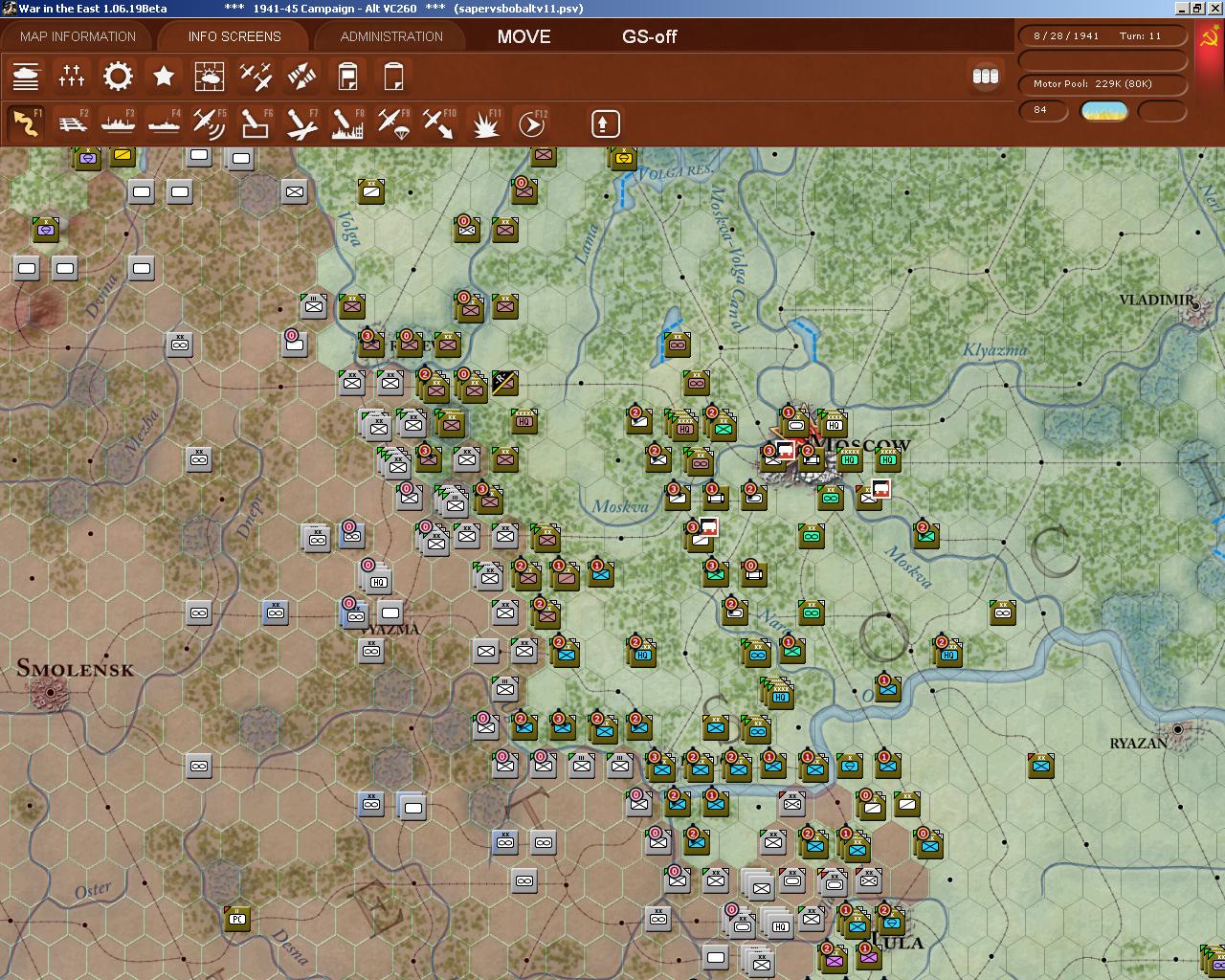Viewport: 1225px width, 980px height.
Task: Click the MOVE mode label
Action: [523, 36]
